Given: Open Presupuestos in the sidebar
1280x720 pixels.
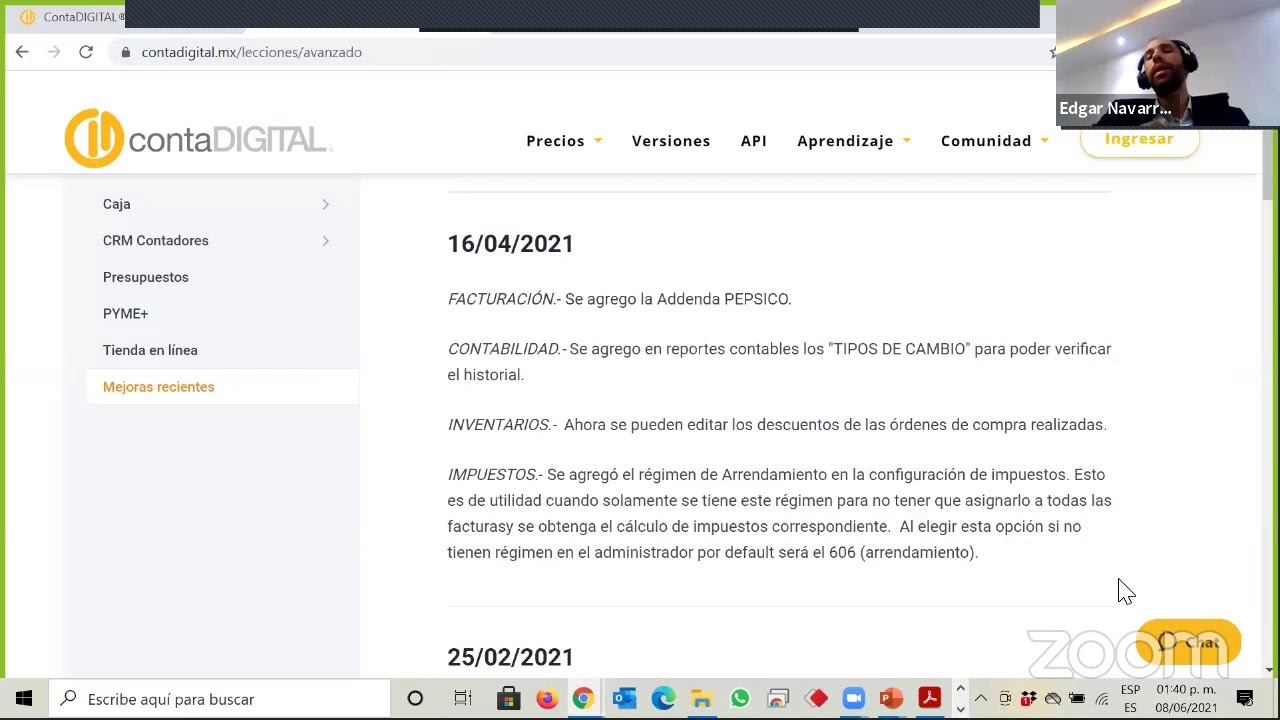Looking at the screenshot, I should [146, 277].
